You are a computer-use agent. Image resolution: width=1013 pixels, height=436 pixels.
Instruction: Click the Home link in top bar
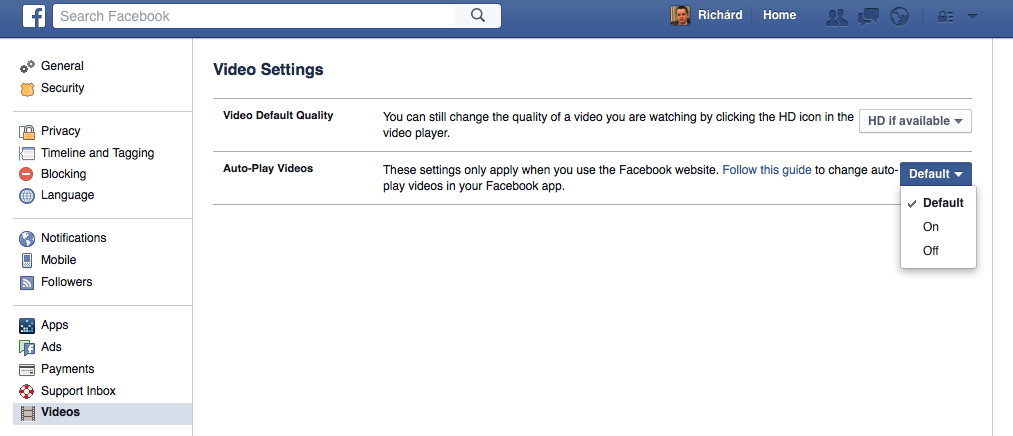point(779,15)
